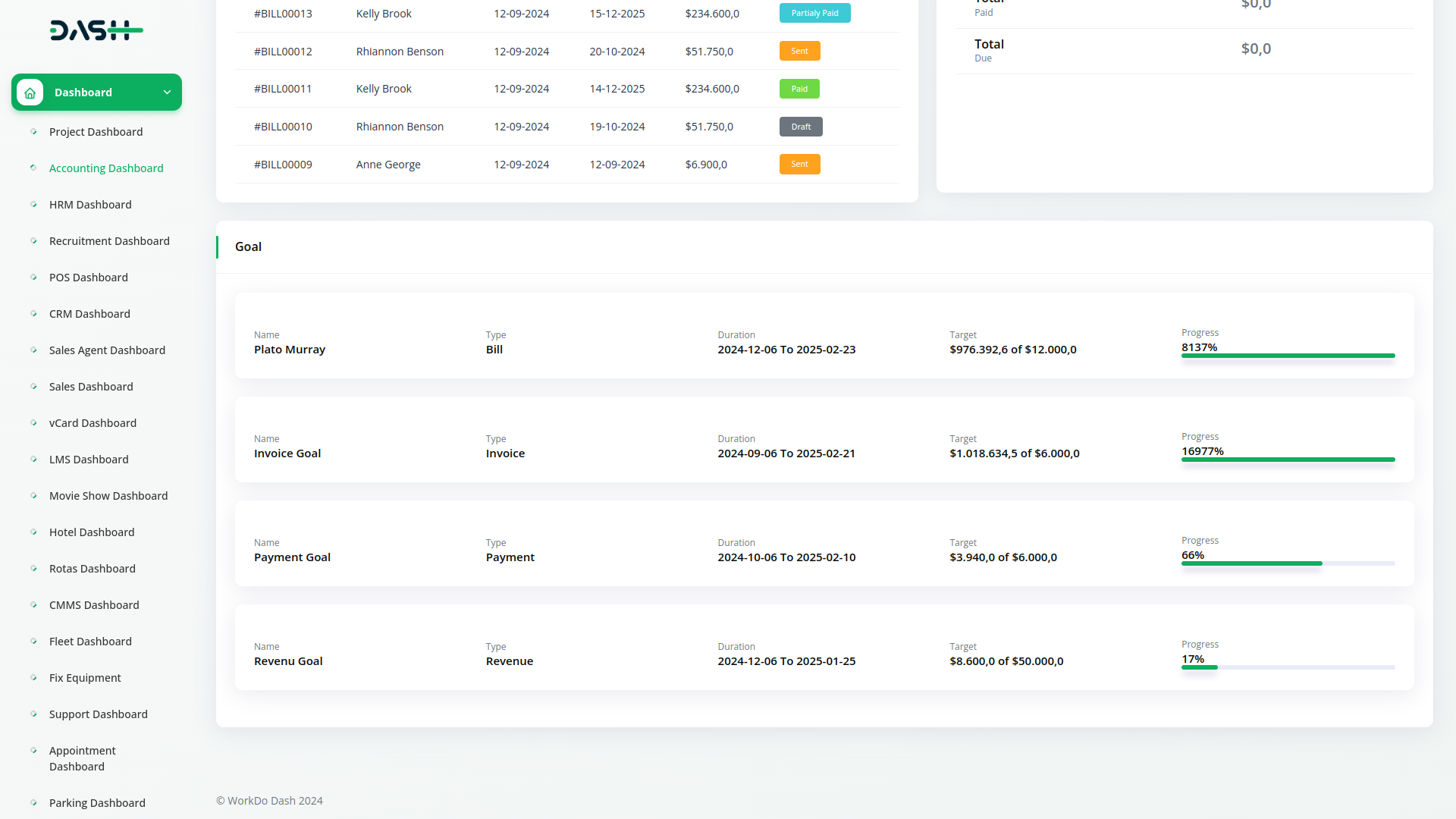Click Payment Goal 66% progress bar
Image resolution: width=1456 pixels, height=819 pixels.
pyautogui.click(x=1288, y=563)
